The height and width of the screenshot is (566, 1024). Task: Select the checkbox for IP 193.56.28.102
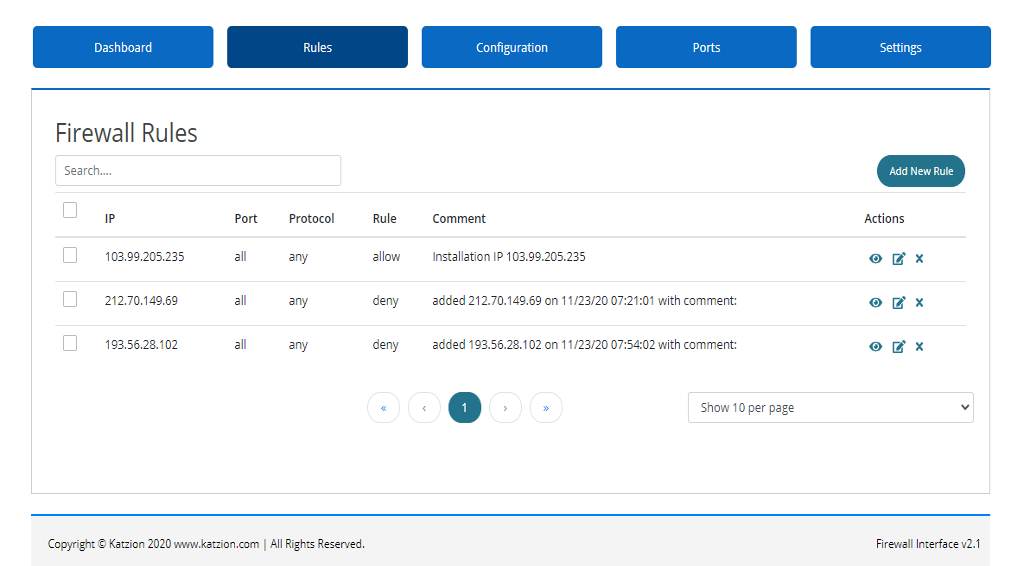click(70, 343)
